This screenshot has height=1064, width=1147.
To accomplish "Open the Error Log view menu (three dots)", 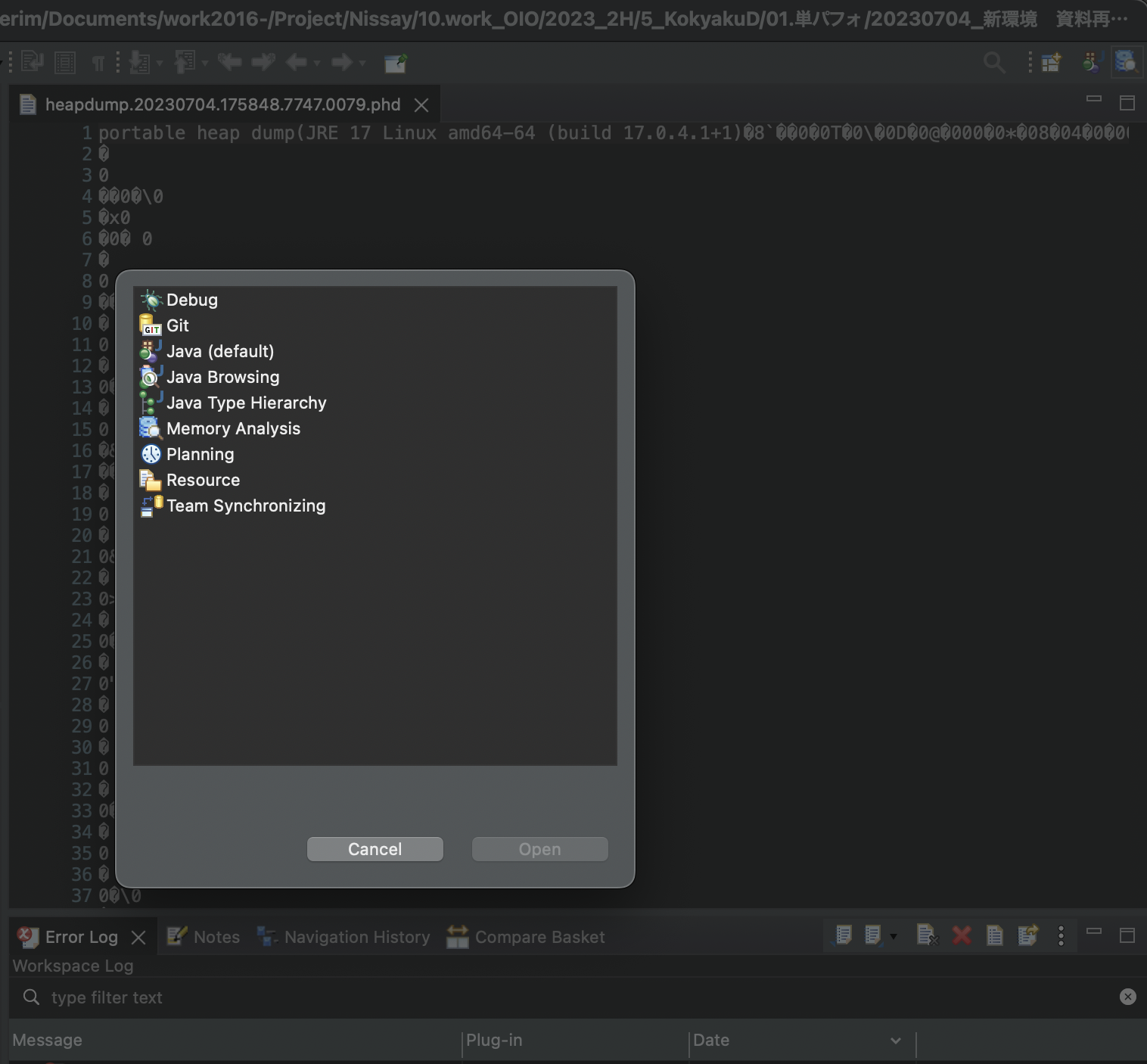I will (x=1062, y=936).
